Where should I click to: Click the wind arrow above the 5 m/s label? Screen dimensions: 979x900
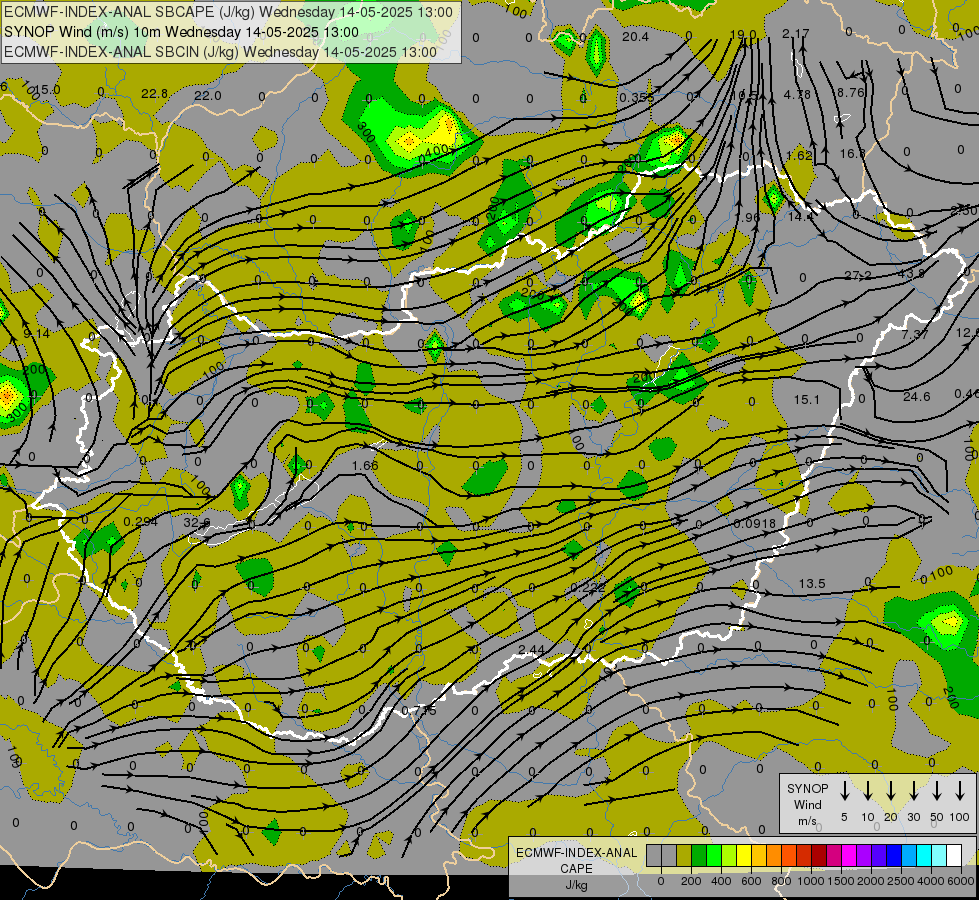click(x=844, y=790)
